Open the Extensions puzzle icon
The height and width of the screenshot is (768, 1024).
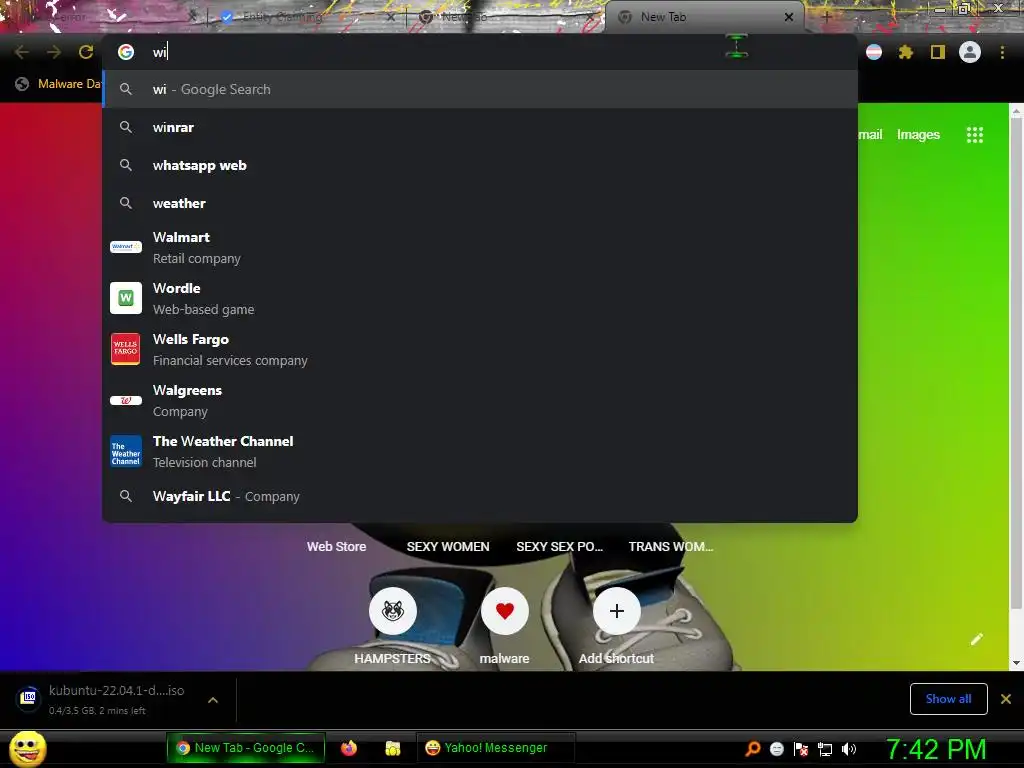[x=905, y=52]
